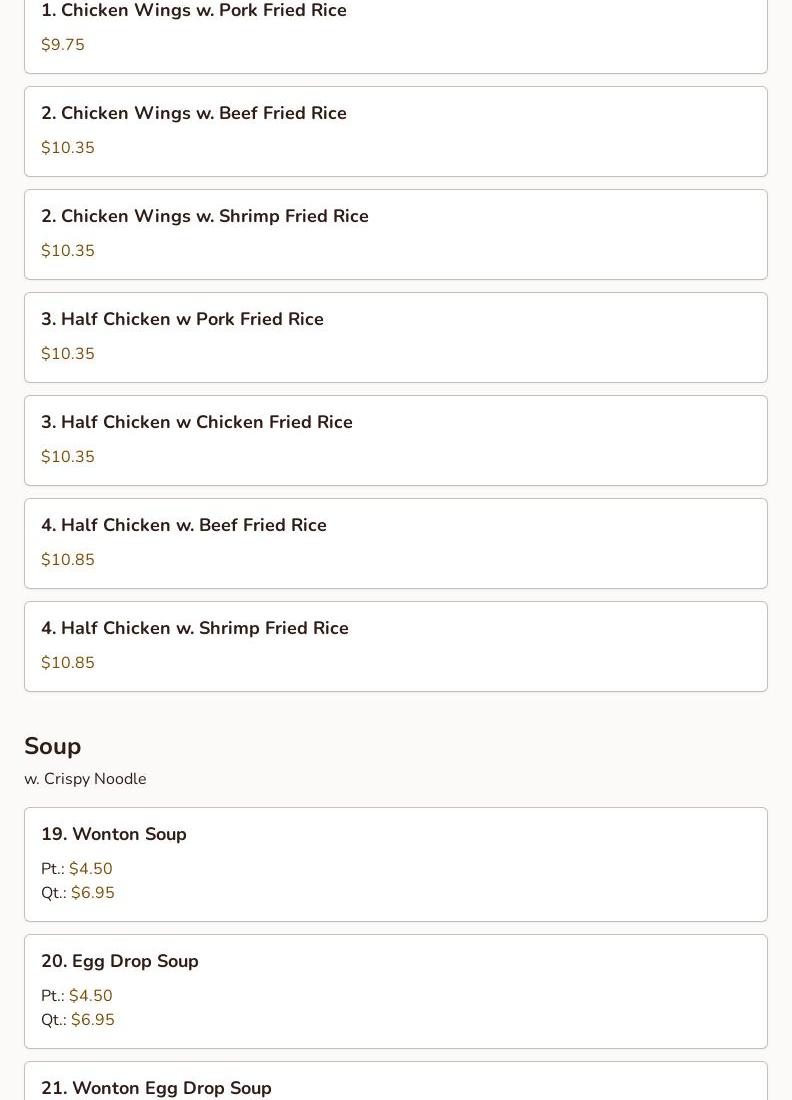The width and height of the screenshot is (792, 1100).
Task: Click Egg Drop Soup pint price $4.50
Action: (x=90, y=995)
